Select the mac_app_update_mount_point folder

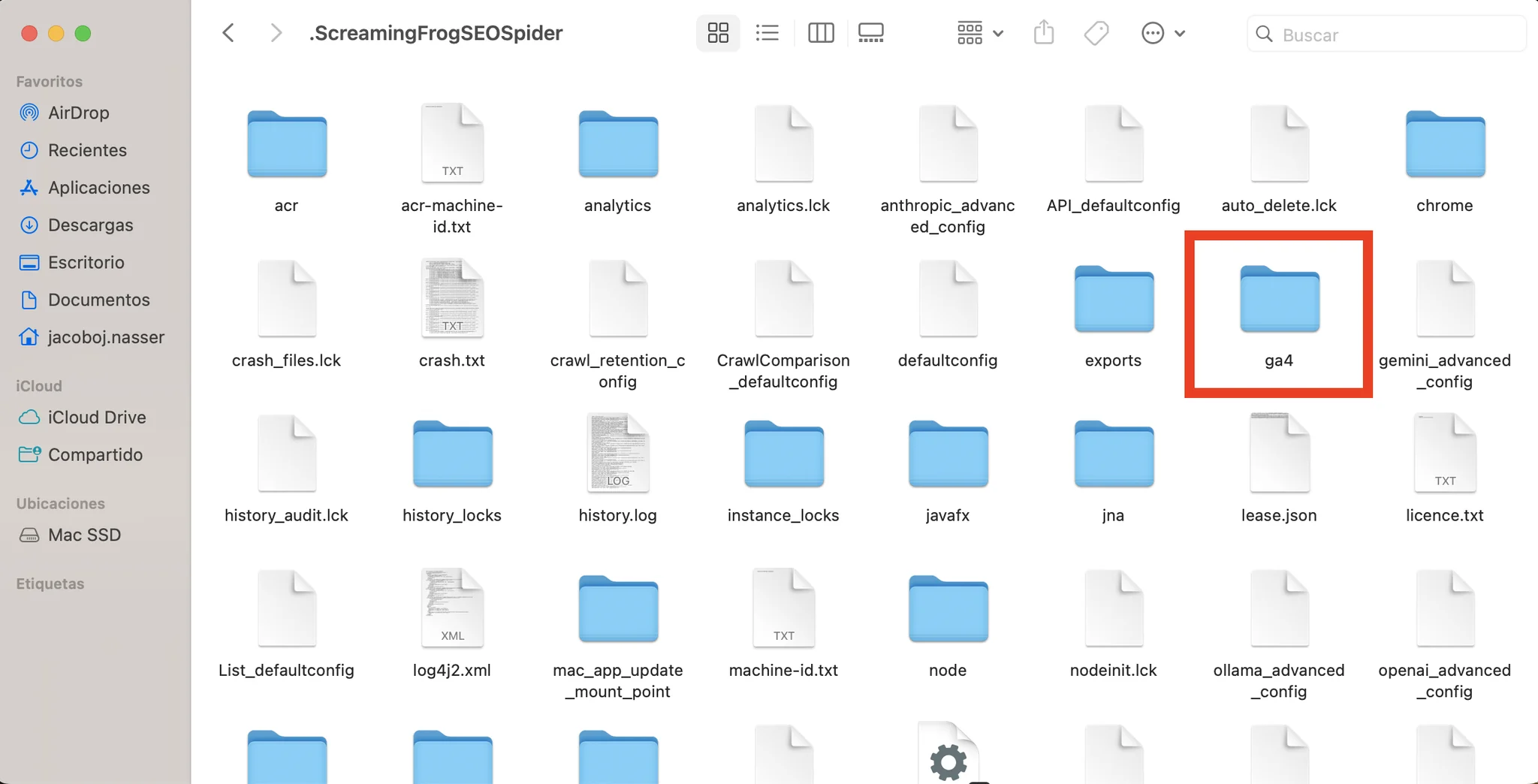(x=618, y=609)
